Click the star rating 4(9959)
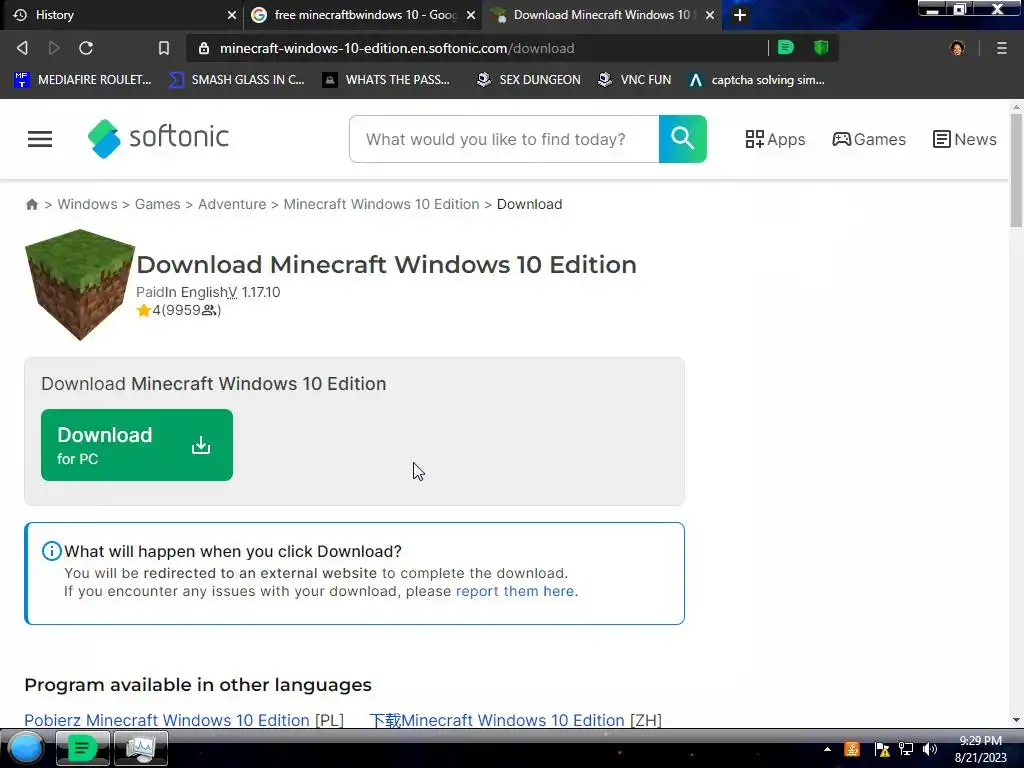This screenshot has width=1024, height=768. point(179,310)
